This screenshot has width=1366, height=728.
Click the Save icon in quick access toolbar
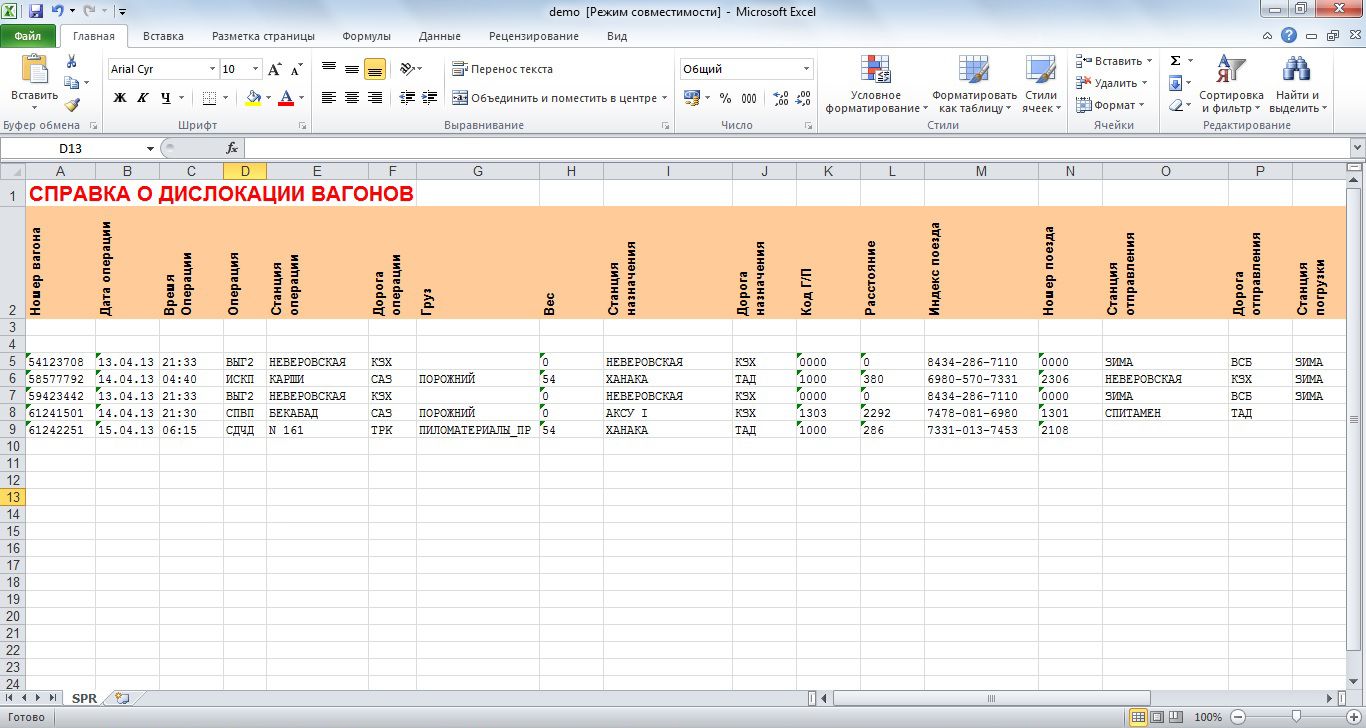pos(36,12)
